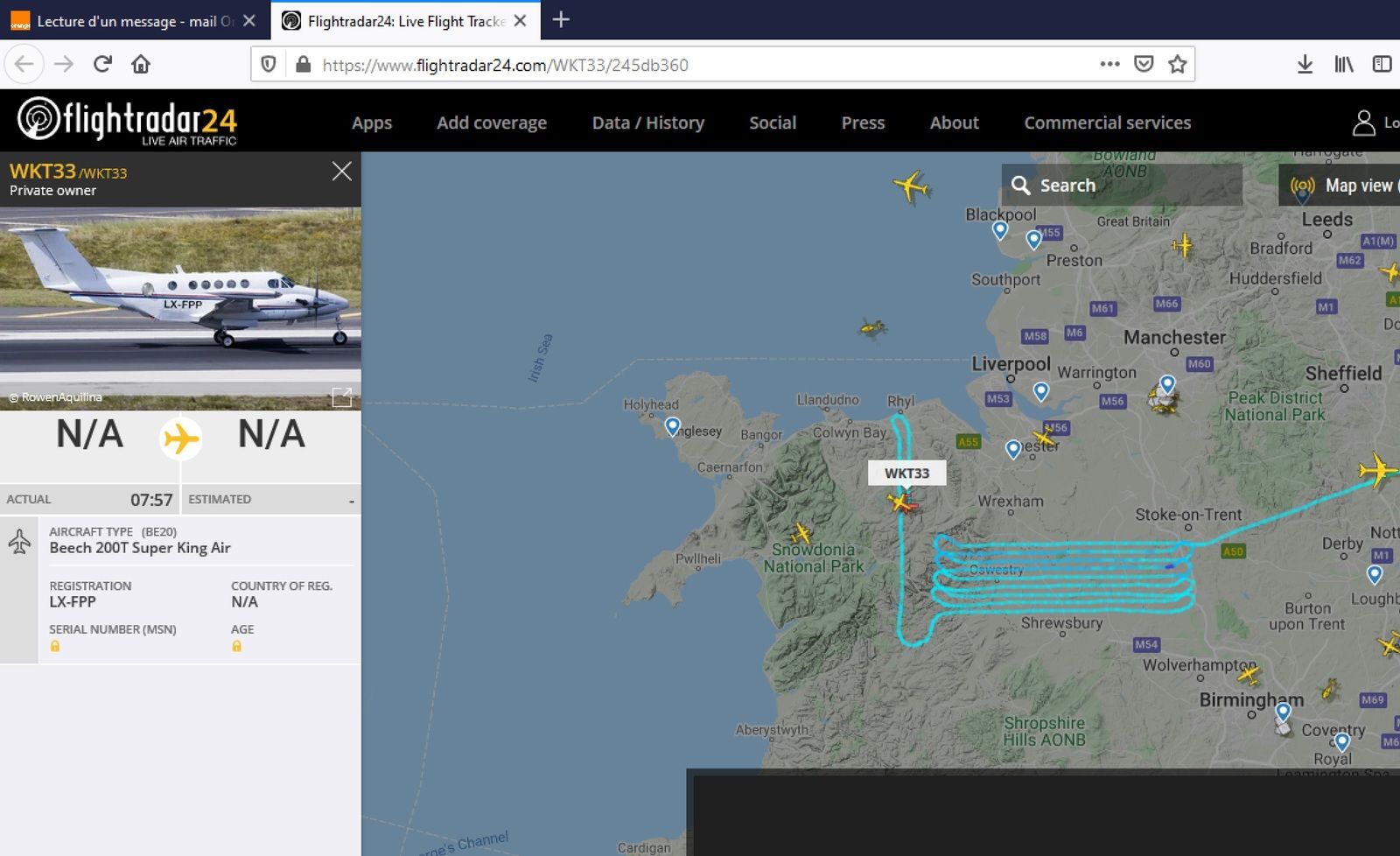Click the airport pin near Blackpool
The height and width of the screenshot is (856, 1400).
point(1000,230)
